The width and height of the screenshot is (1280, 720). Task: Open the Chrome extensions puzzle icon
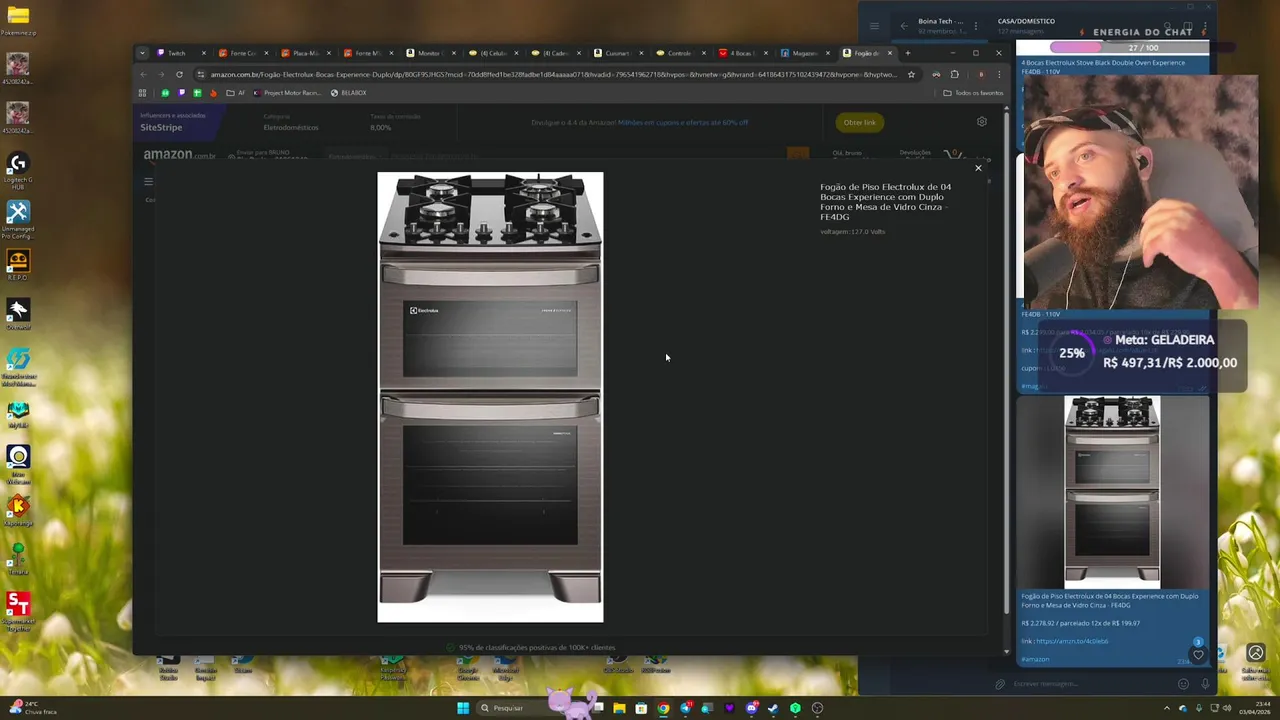[x=954, y=74]
